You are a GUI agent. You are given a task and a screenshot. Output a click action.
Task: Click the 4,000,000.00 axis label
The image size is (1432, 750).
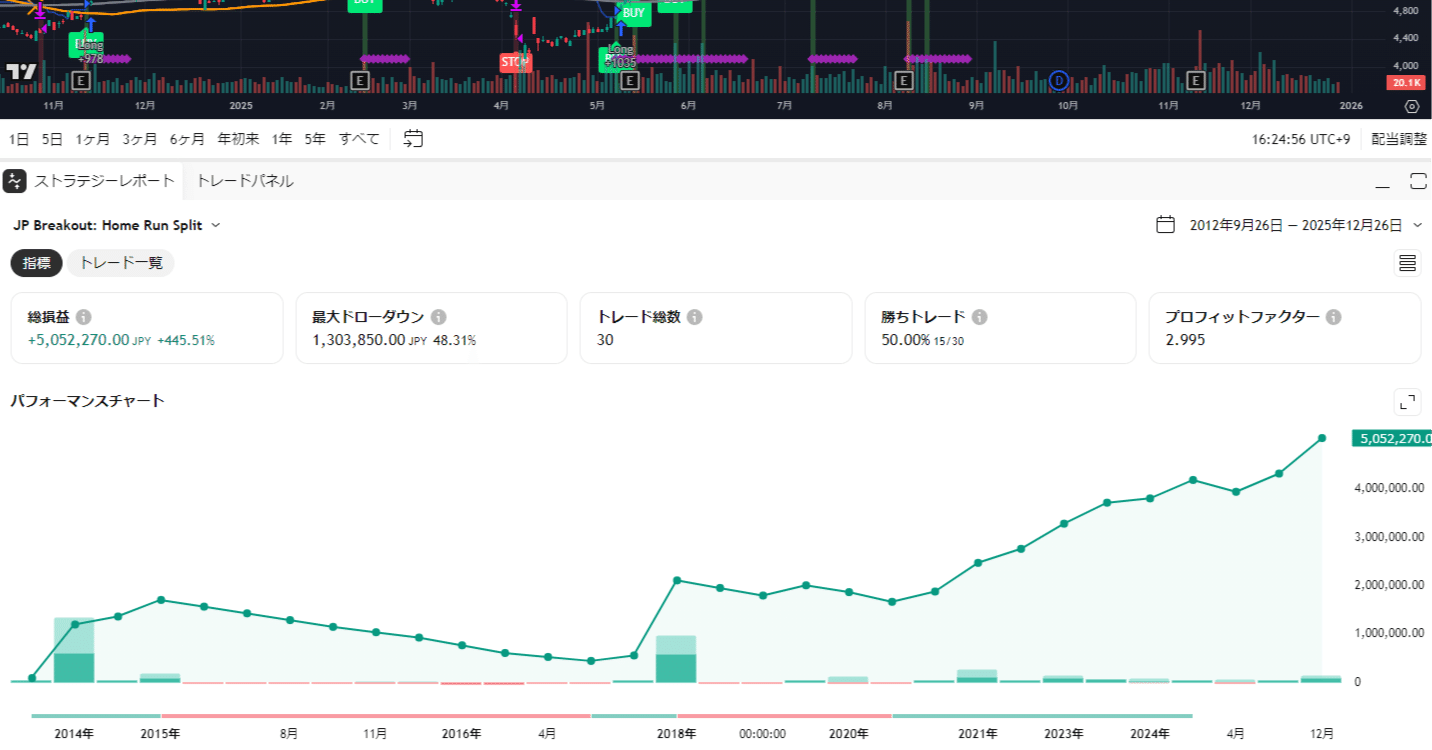pos(1389,488)
